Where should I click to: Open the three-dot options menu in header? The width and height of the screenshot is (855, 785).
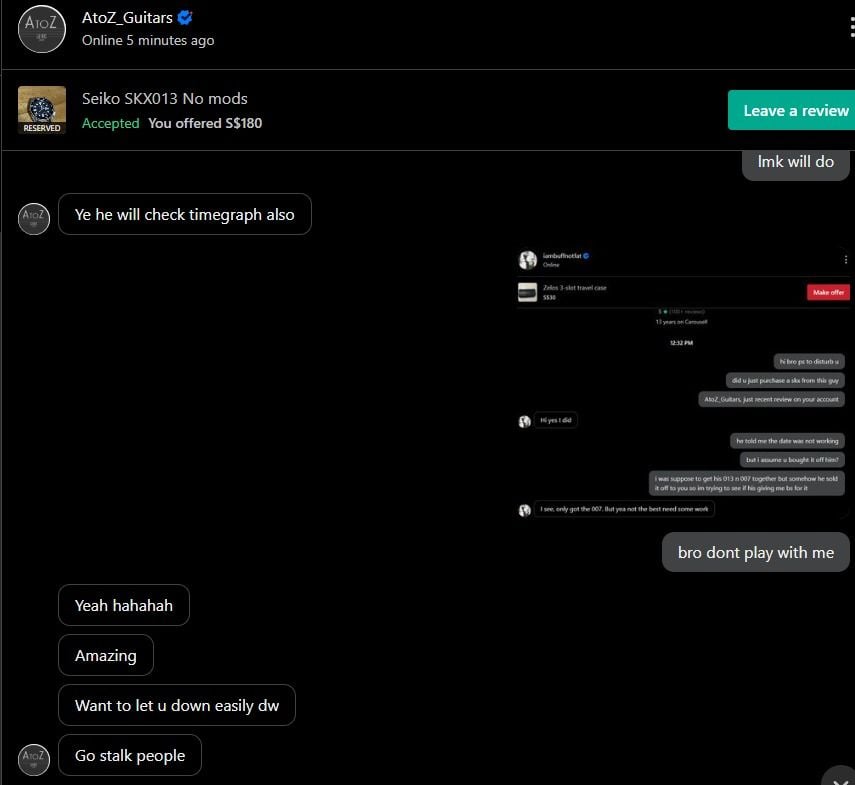tap(852, 27)
